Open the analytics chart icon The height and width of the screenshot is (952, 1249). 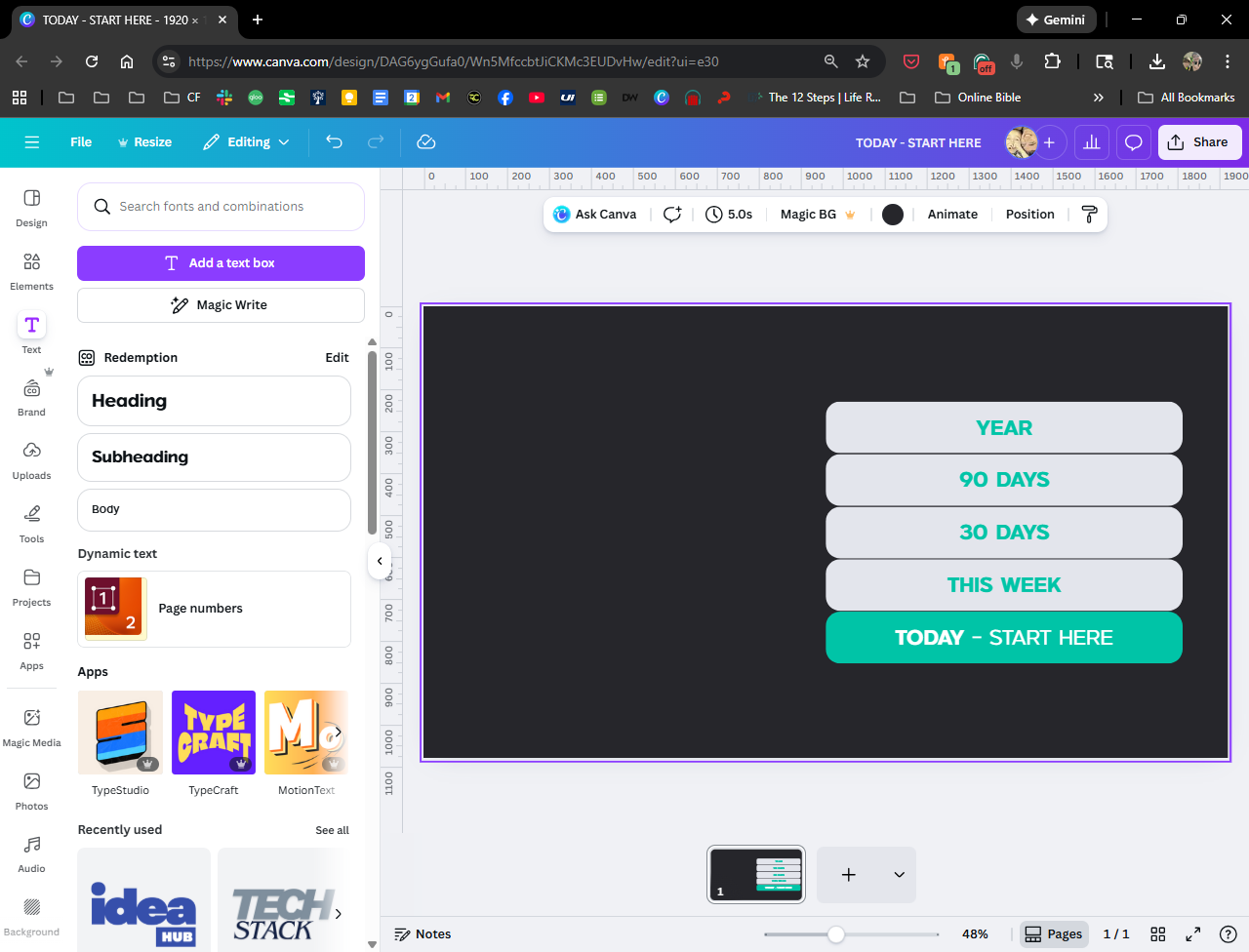click(1091, 142)
